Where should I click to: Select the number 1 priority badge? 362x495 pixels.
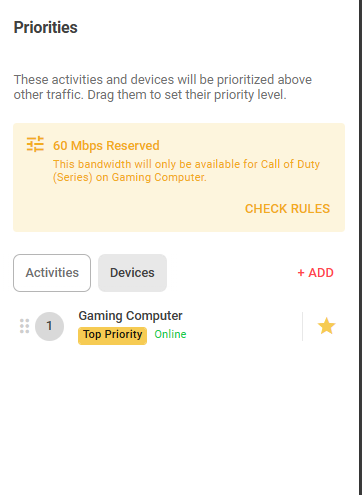[49, 326]
